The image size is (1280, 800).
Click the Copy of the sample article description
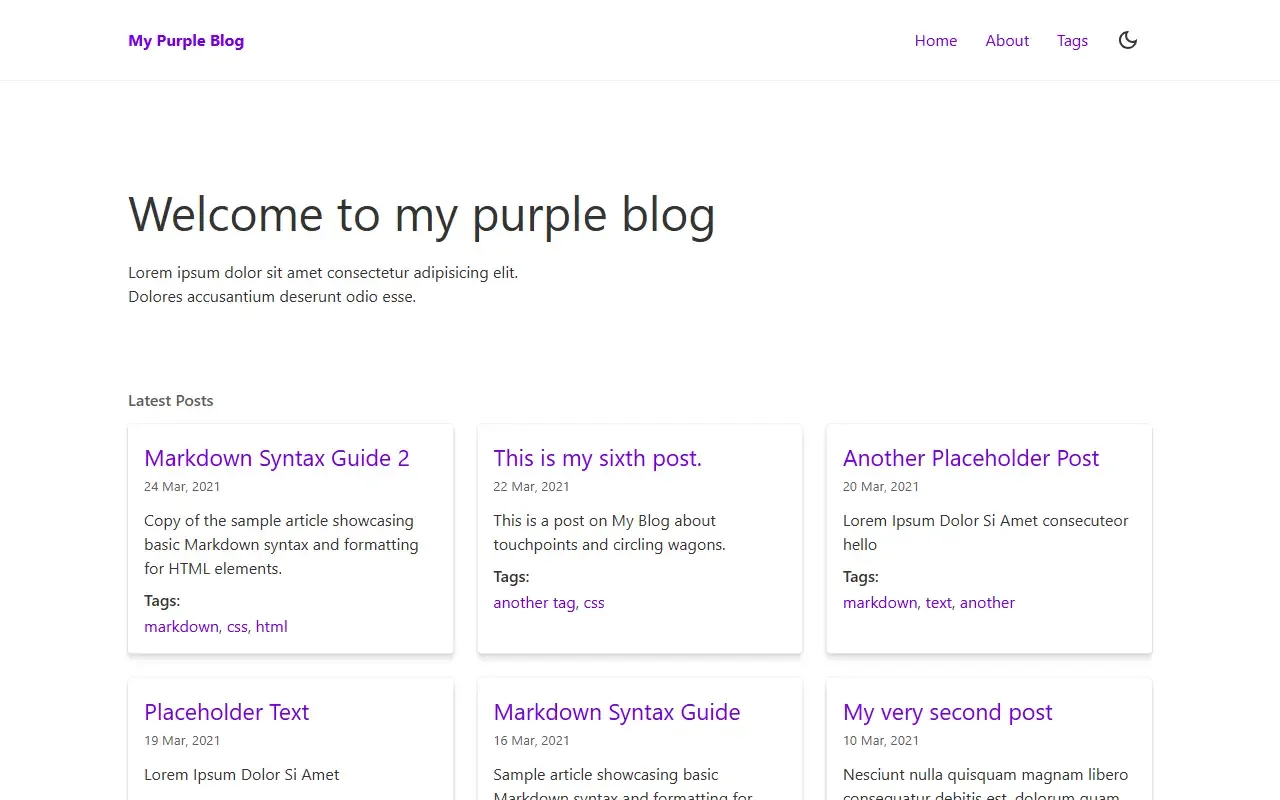point(281,545)
